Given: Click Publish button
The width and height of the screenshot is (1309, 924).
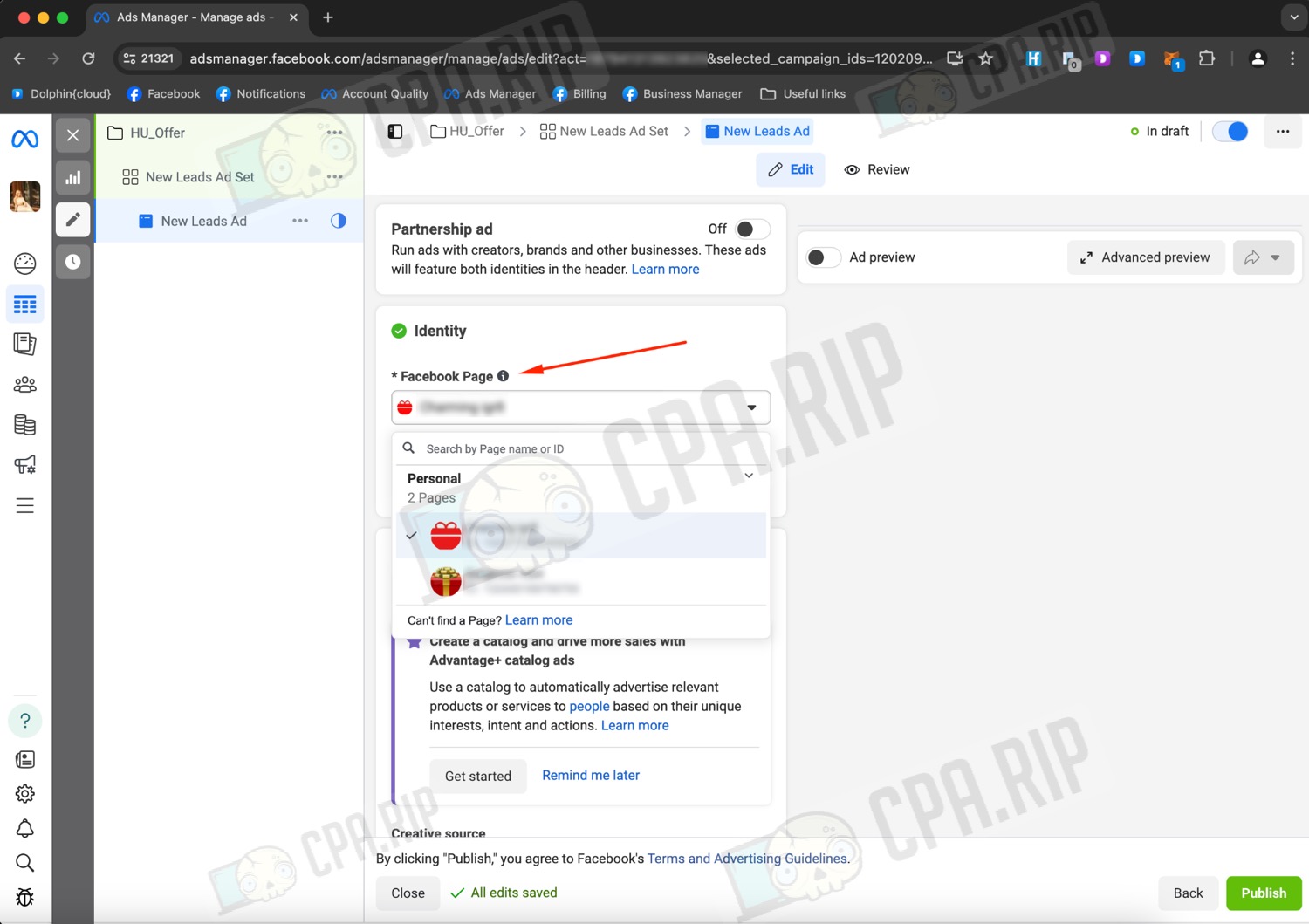Looking at the screenshot, I should tap(1264, 893).
